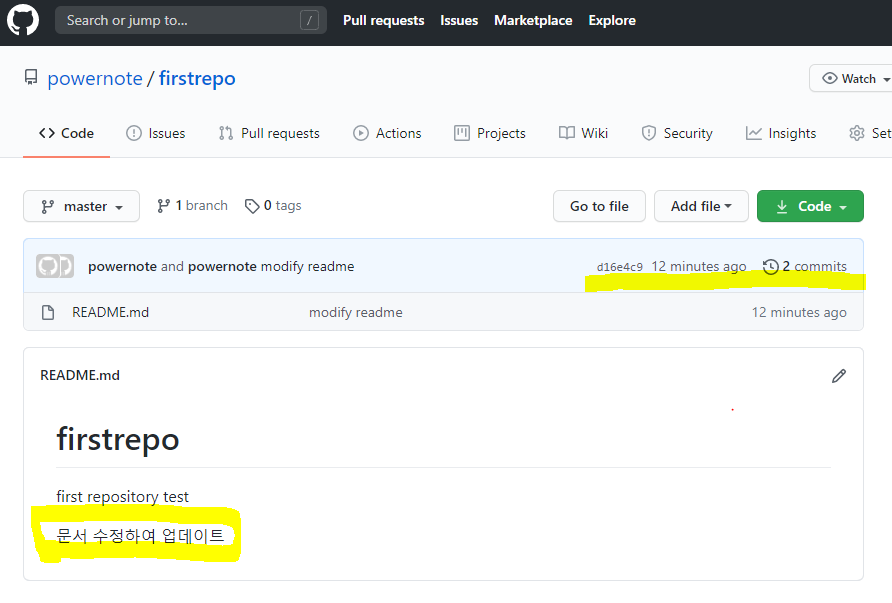Click the history clock icon beside 2 commits
Screen dimensions: 892x603
coord(770,266)
